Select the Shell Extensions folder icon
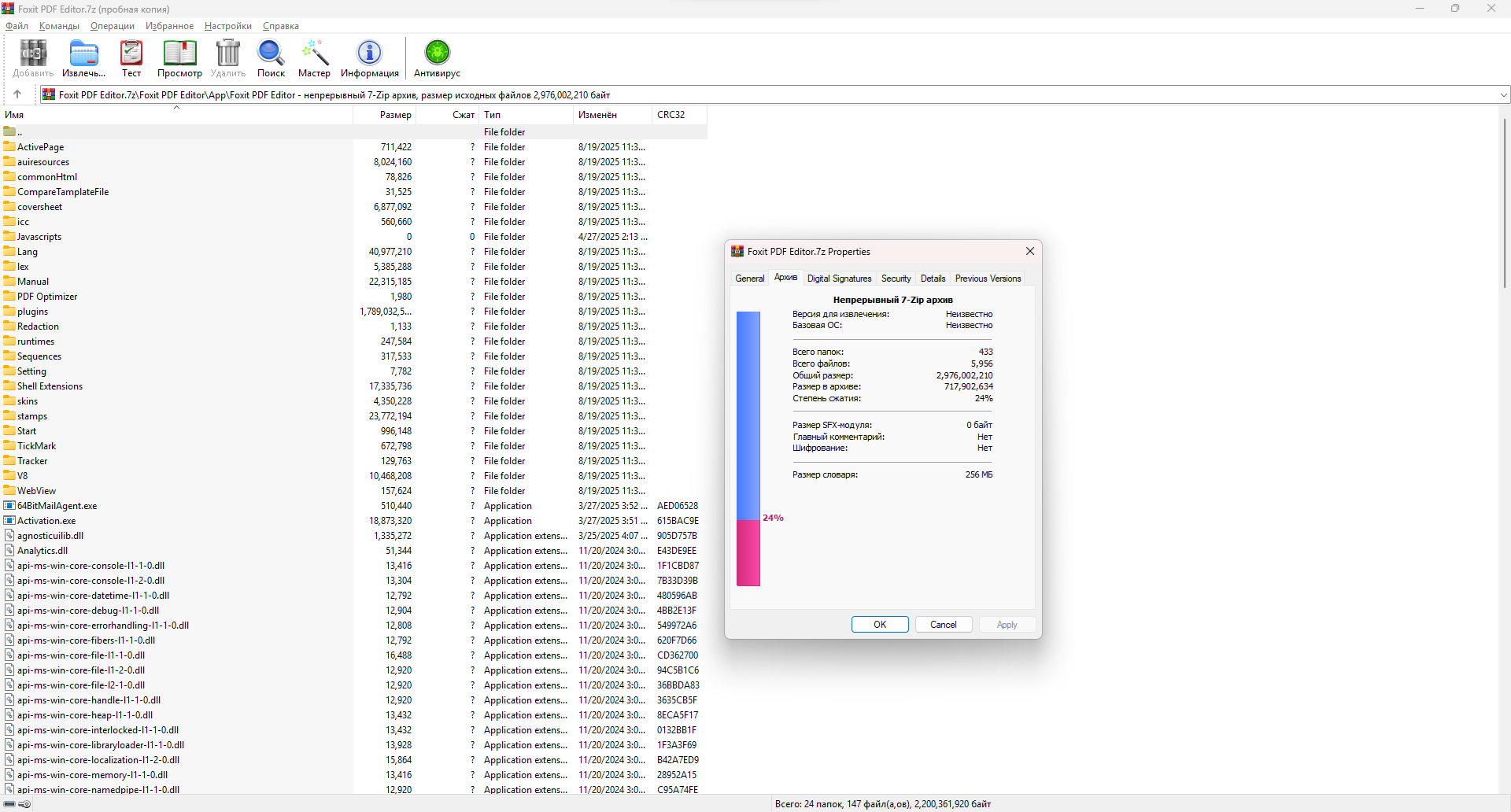The image size is (1511, 812). (x=9, y=386)
